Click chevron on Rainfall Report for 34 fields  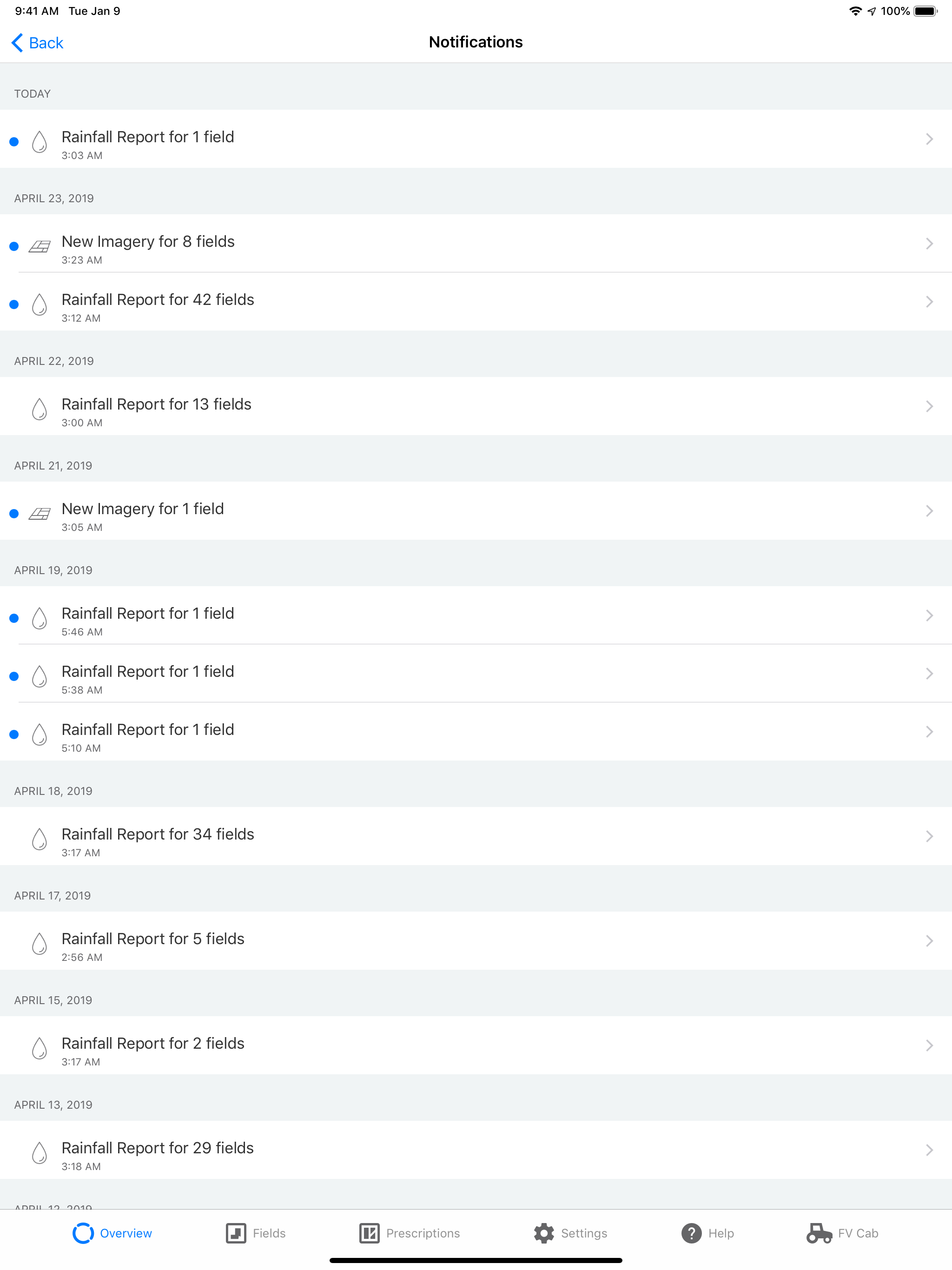928,836
